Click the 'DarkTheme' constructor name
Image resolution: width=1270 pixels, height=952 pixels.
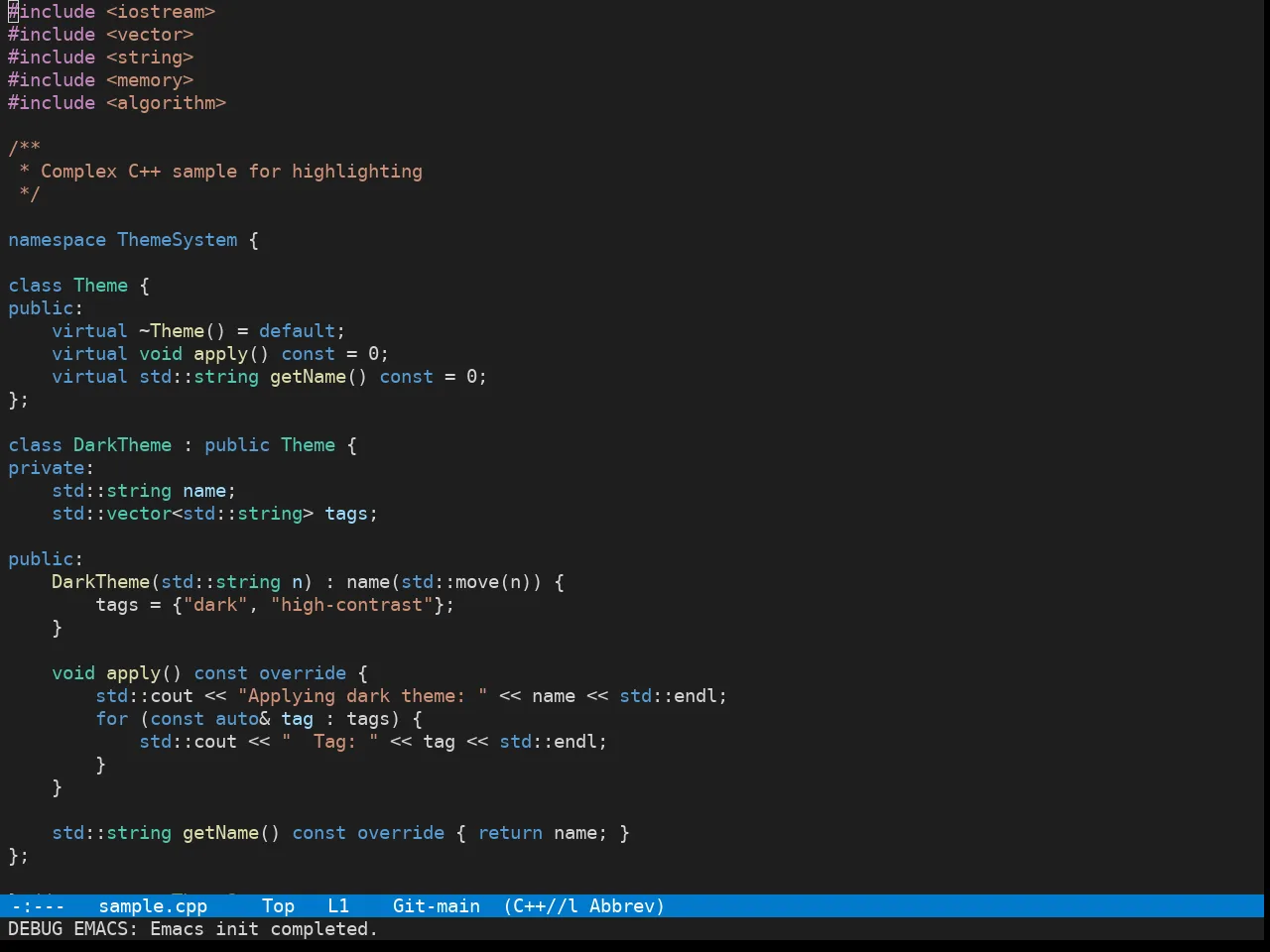[101, 582]
